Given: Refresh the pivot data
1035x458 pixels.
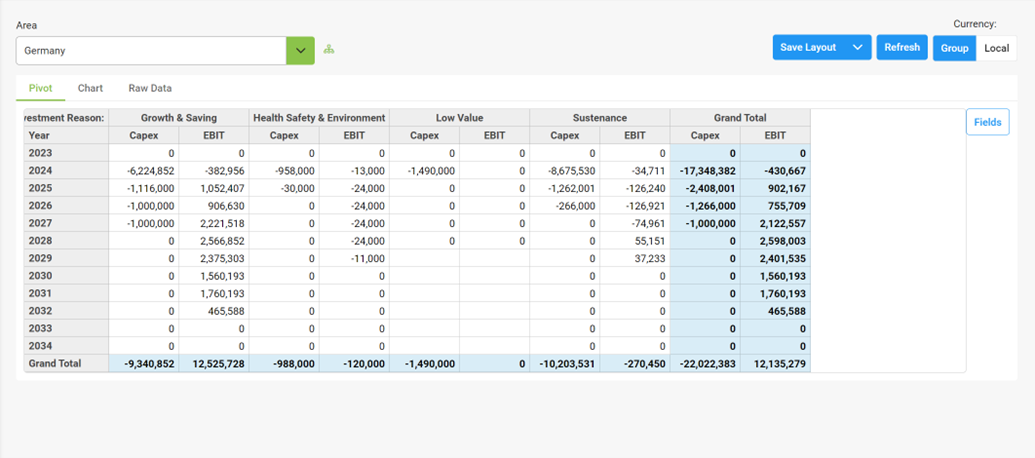Looking at the screenshot, I should coord(902,48).
